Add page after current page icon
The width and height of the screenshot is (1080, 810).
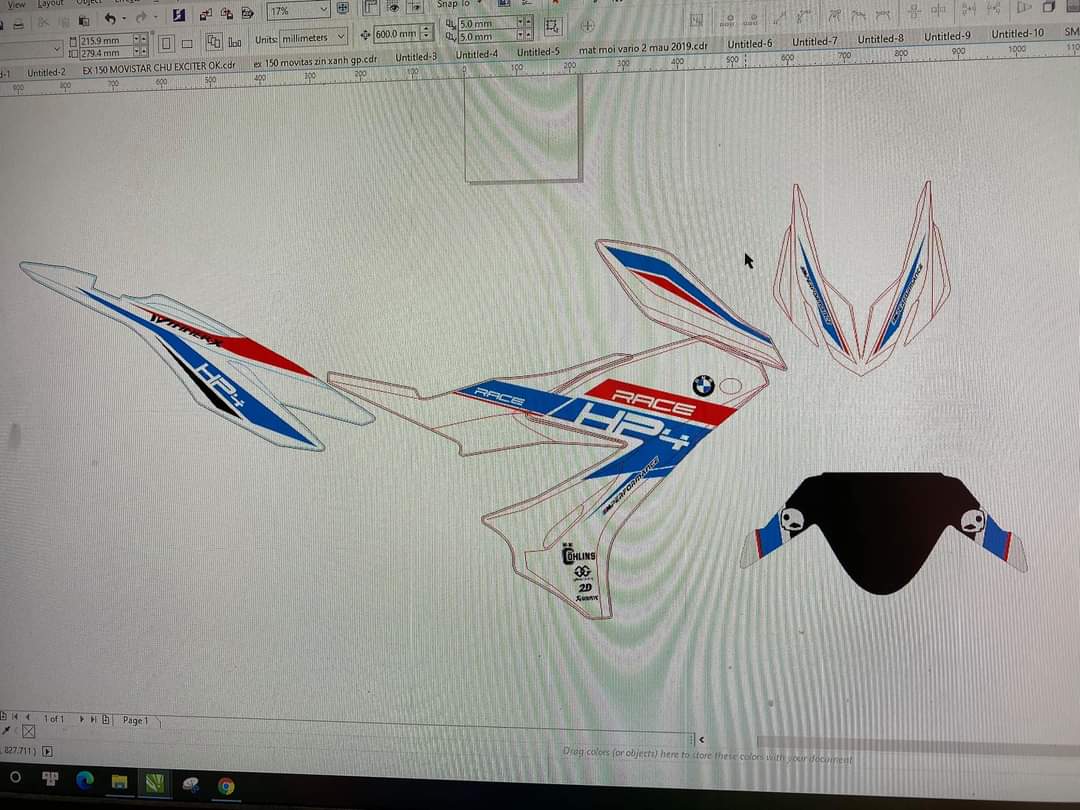point(106,720)
